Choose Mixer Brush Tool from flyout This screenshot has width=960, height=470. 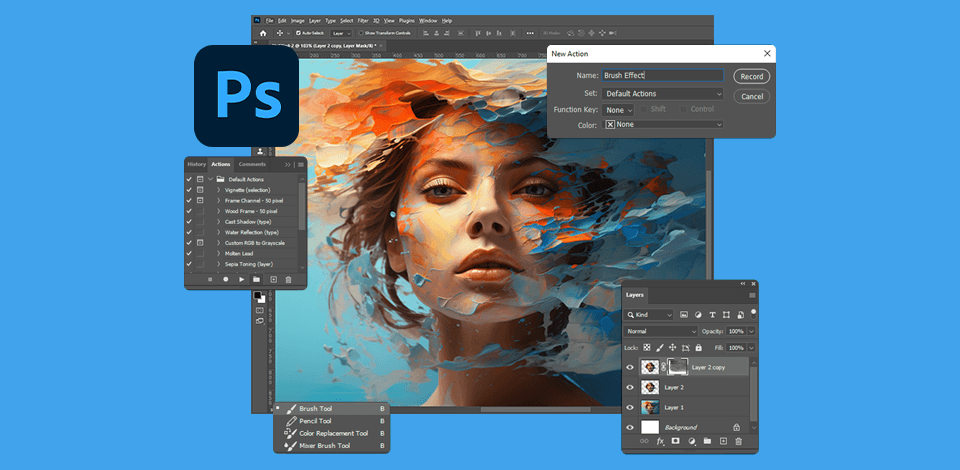[331, 446]
